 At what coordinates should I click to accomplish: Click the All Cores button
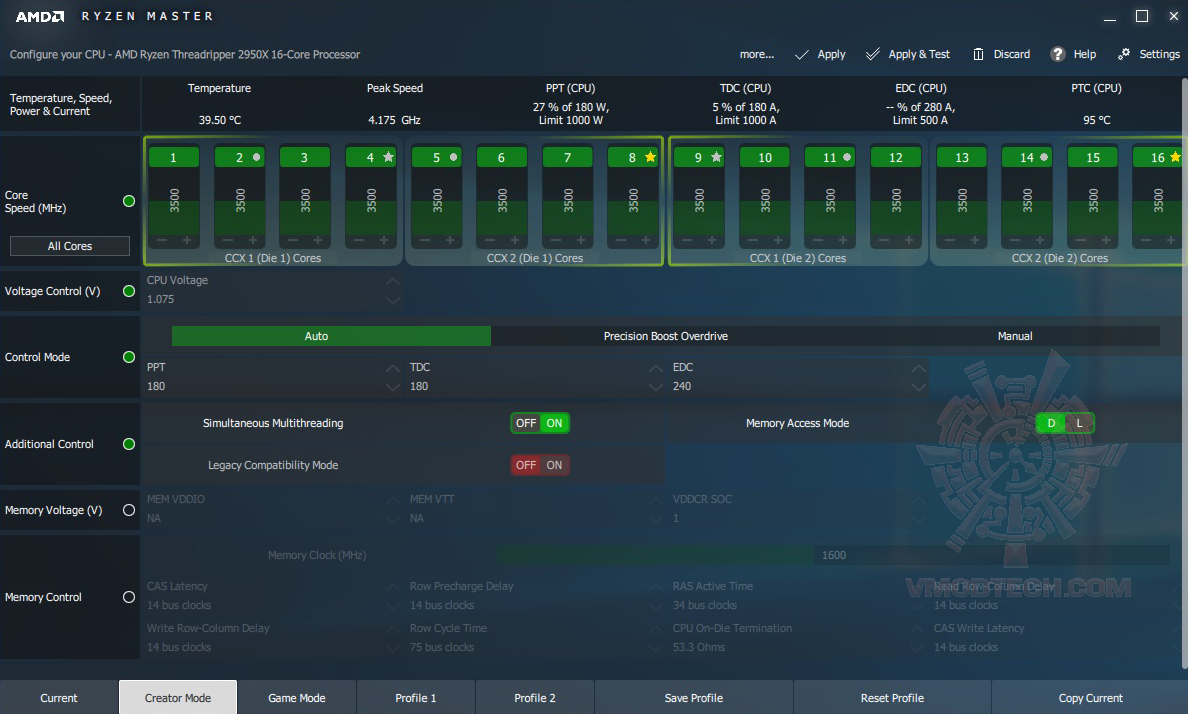(x=70, y=246)
